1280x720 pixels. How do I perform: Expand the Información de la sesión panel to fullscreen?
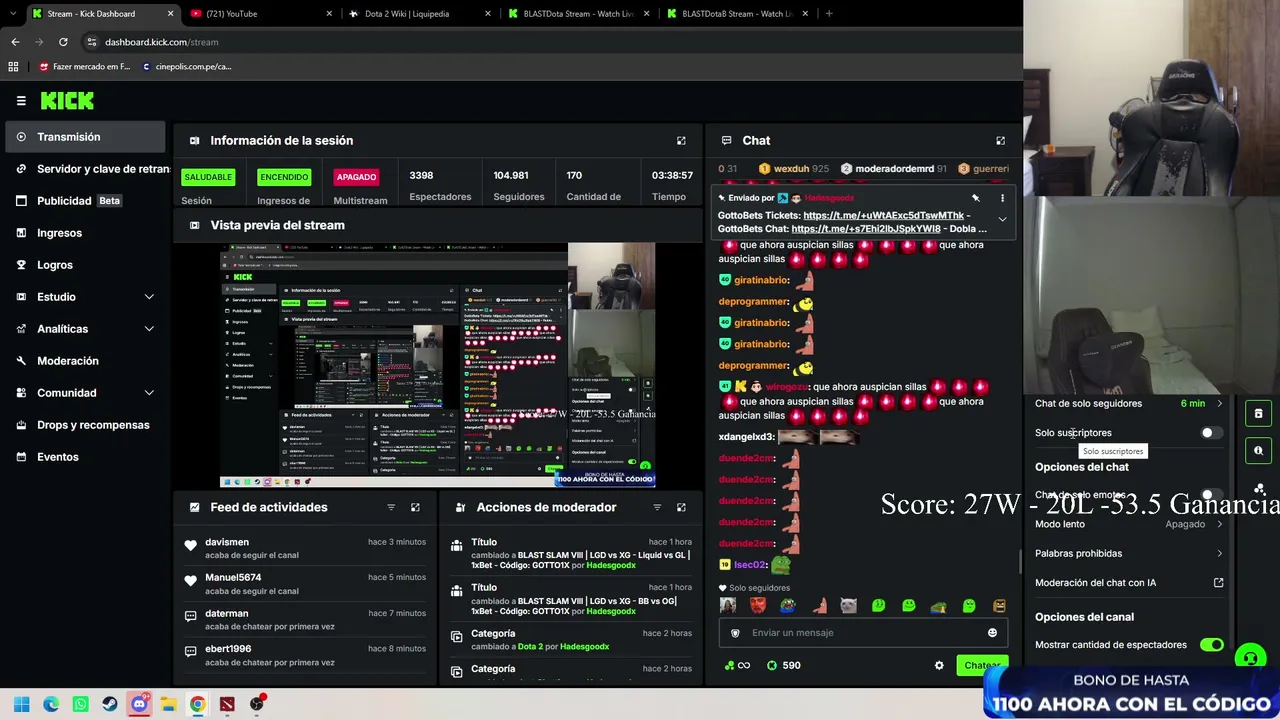pos(681,141)
